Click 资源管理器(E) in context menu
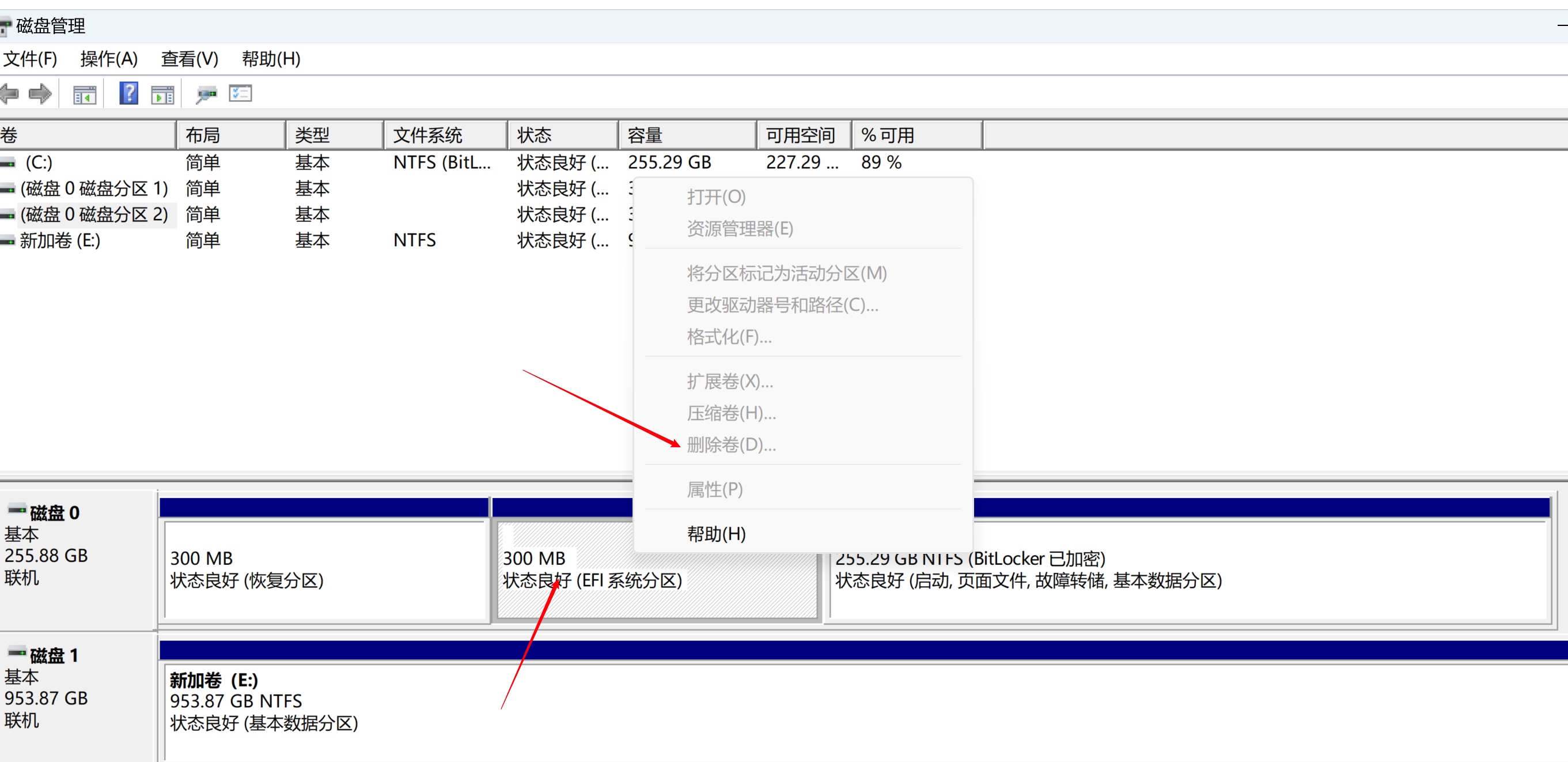The height and width of the screenshot is (762, 1568). coord(803,228)
